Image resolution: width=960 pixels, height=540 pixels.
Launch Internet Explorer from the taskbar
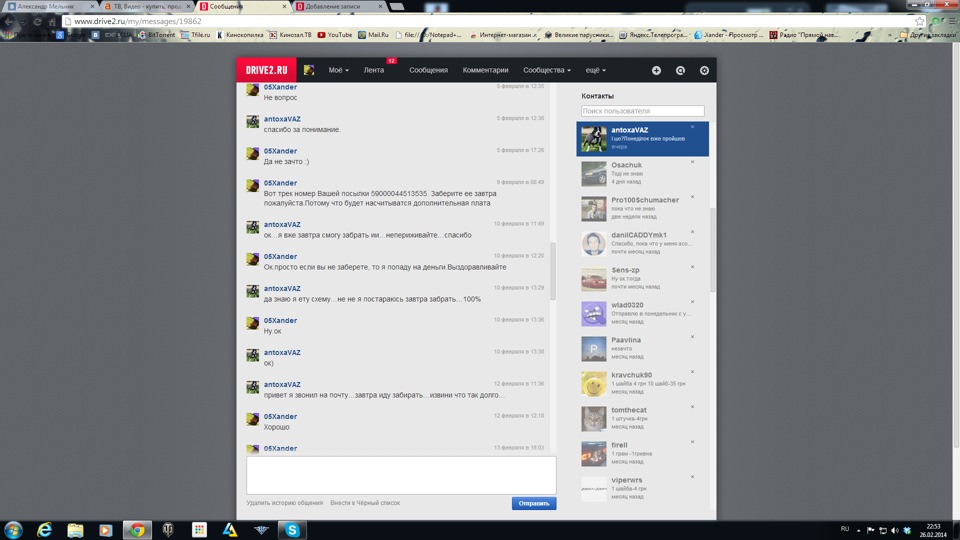[44, 530]
